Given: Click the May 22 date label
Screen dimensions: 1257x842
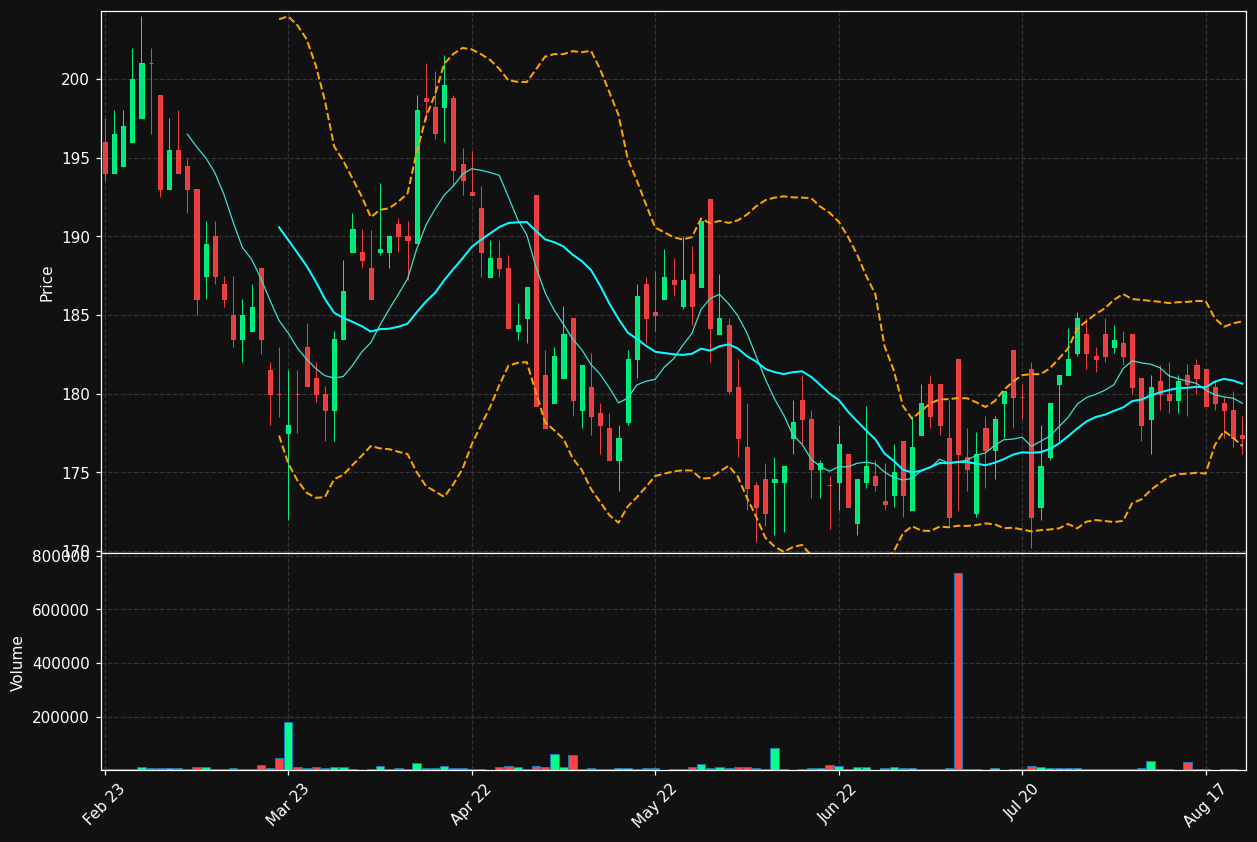Looking at the screenshot, I should pyautogui.click(x=655, y=804).
